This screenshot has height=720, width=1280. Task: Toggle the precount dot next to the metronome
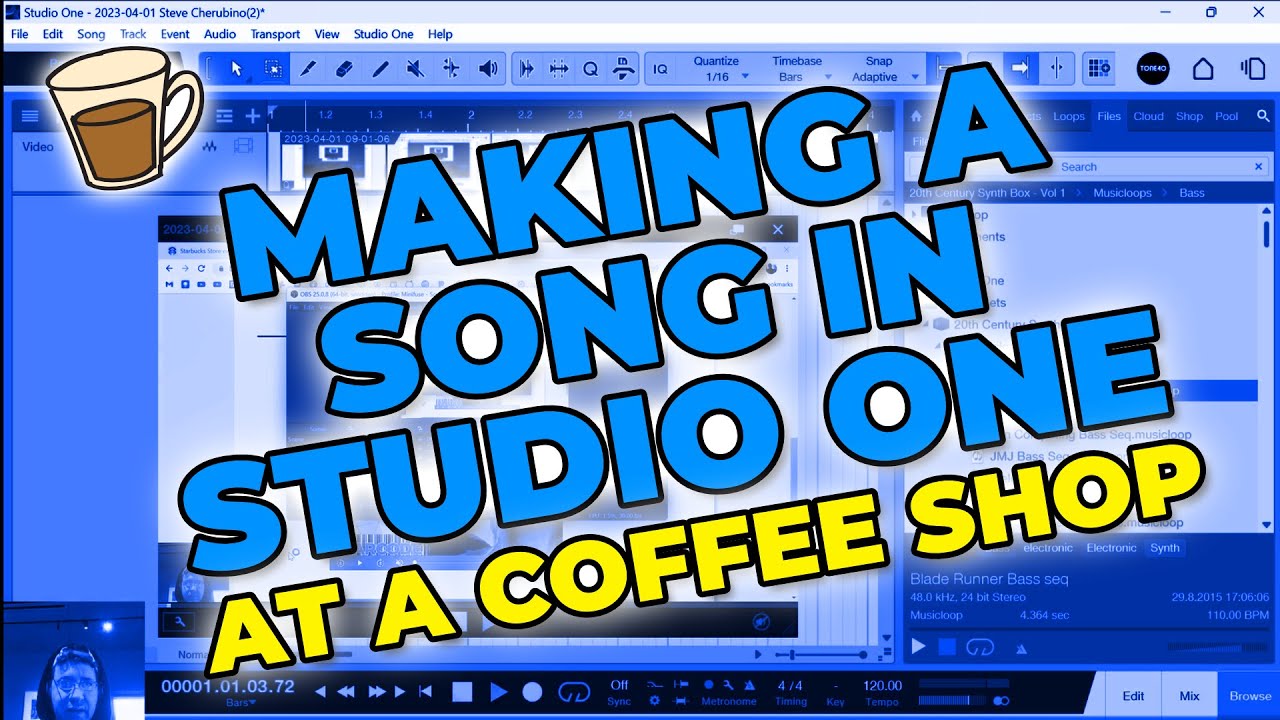coord(708,685)
